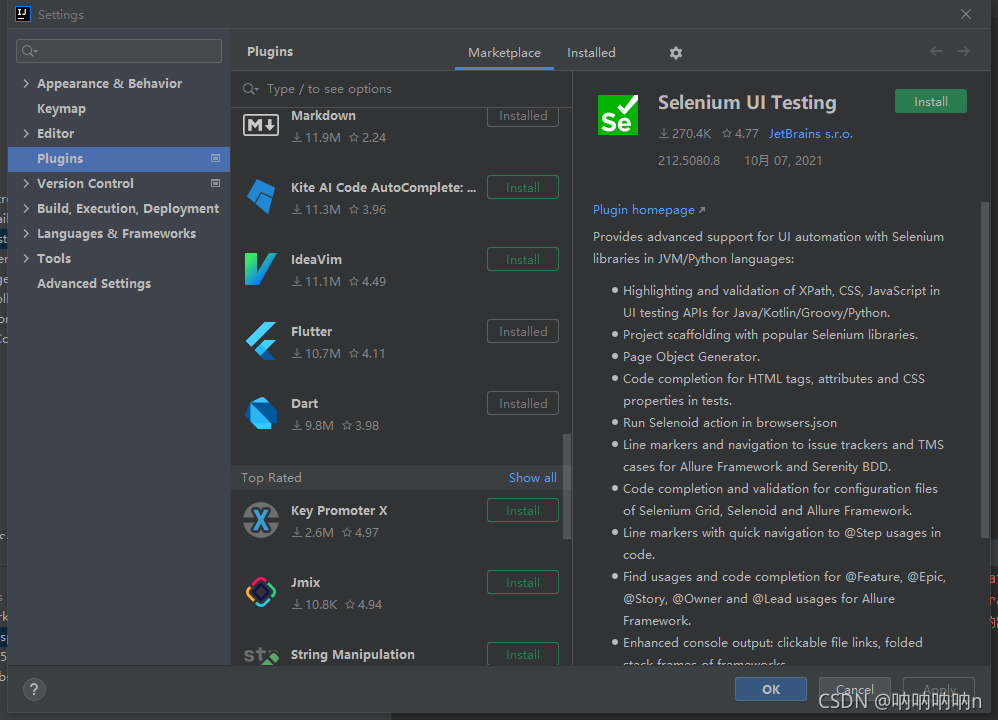Image resolution: width=998 pixels, height=720 pixels.
Task: Click the IdeaVim plugin icon
Action: coord(261,268)
